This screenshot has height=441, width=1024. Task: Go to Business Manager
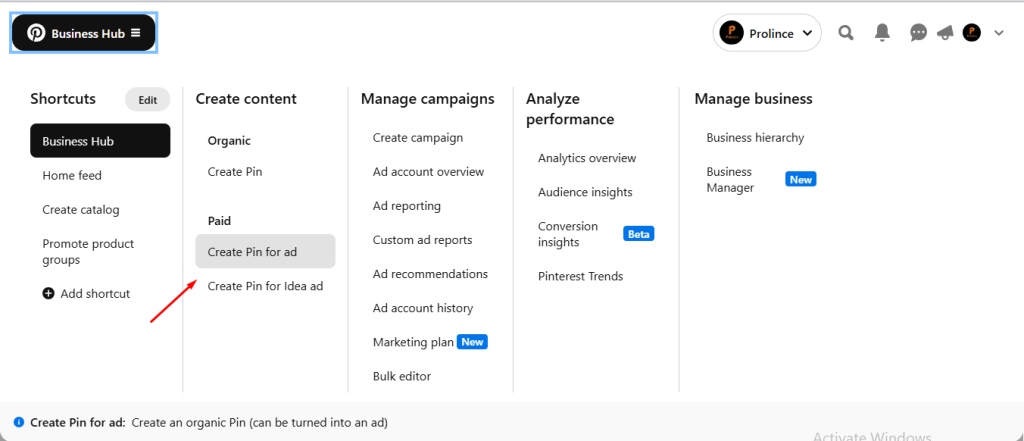tap(730, 180)
